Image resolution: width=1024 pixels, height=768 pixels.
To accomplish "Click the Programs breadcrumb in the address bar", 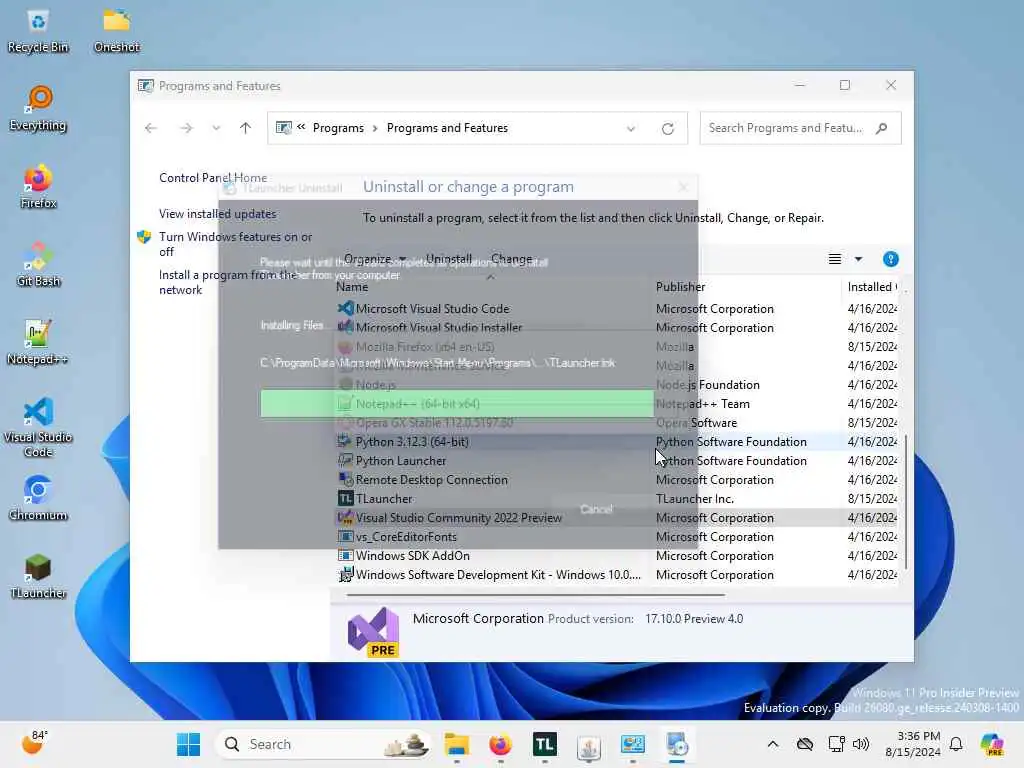I will (338, 128).
